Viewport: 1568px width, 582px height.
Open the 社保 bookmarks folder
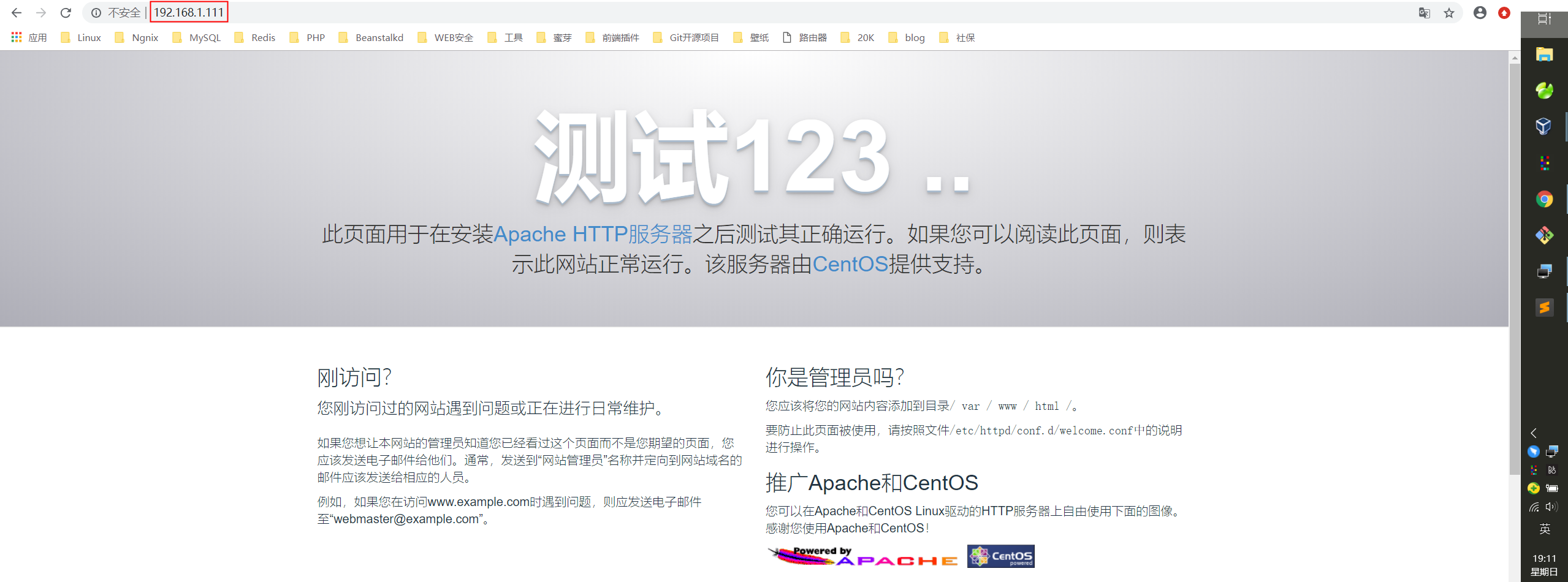[957, 37]
